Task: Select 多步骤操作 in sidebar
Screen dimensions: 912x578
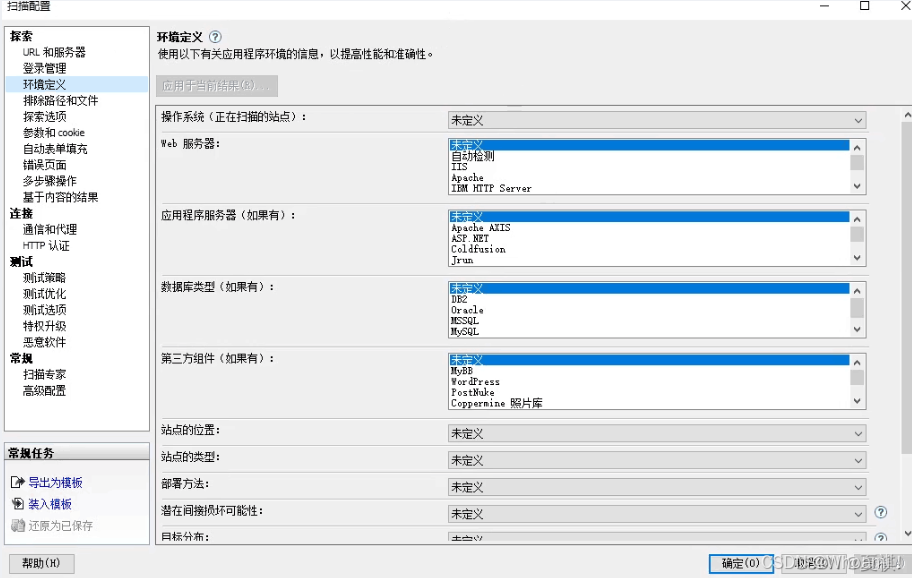Action: point(49,181)
